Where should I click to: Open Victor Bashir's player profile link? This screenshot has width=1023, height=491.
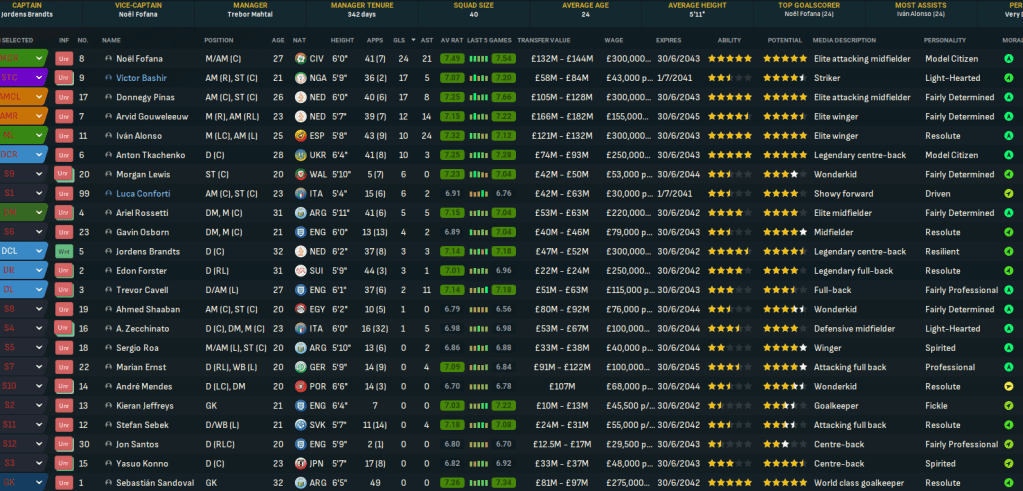[141, 78]
